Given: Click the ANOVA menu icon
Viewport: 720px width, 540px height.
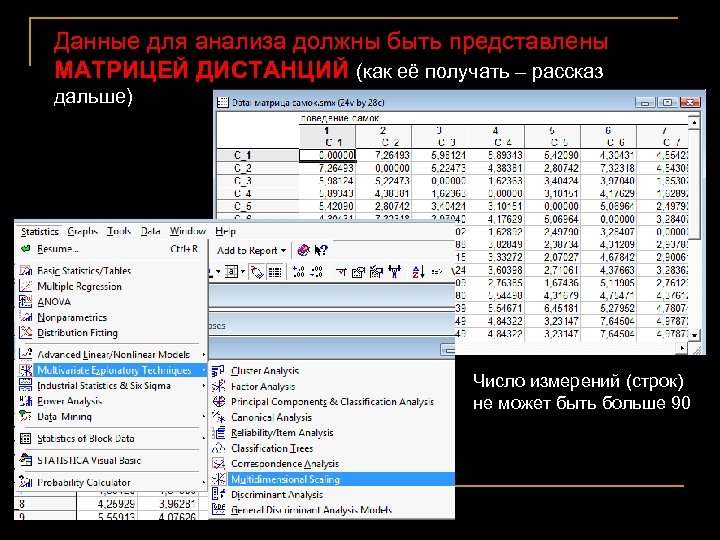Looking at the screenshot, I should click(x=25, y=302).
